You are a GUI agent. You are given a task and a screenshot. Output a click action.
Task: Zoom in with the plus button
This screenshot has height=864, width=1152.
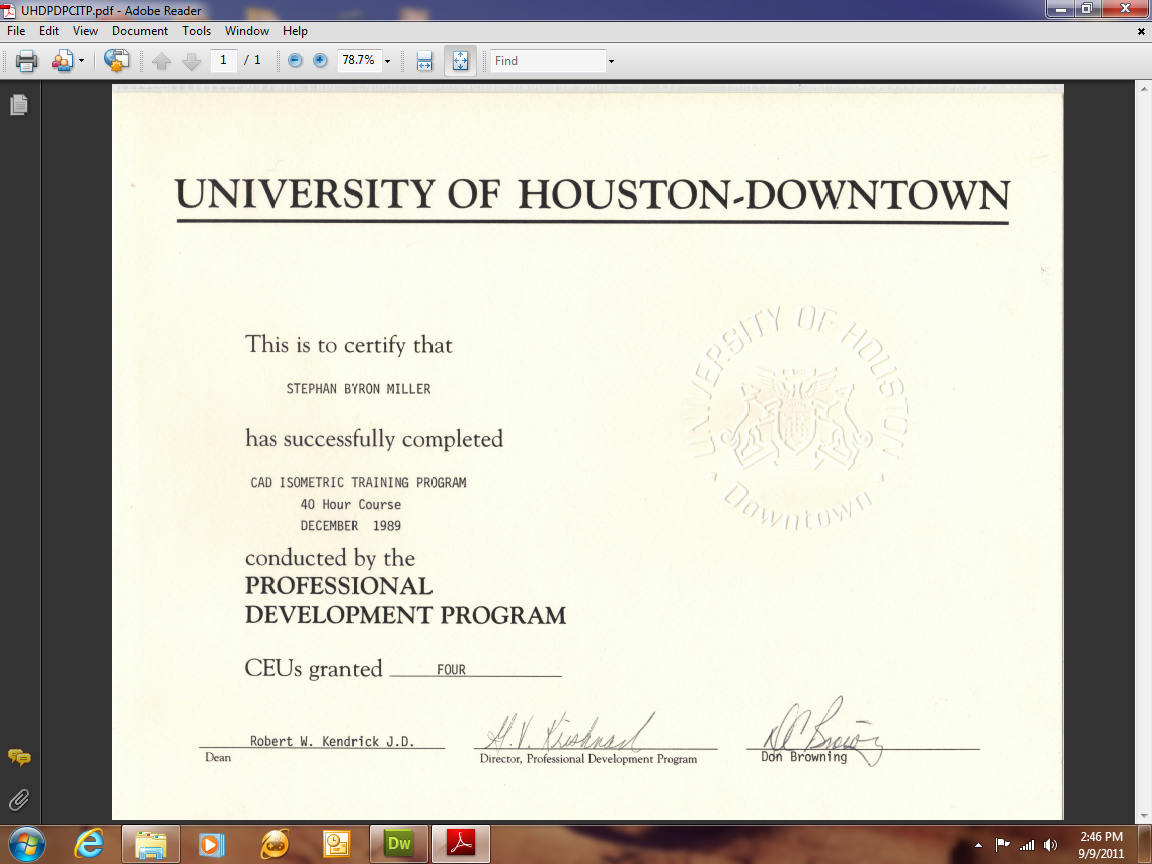click(x=320, y=60)
